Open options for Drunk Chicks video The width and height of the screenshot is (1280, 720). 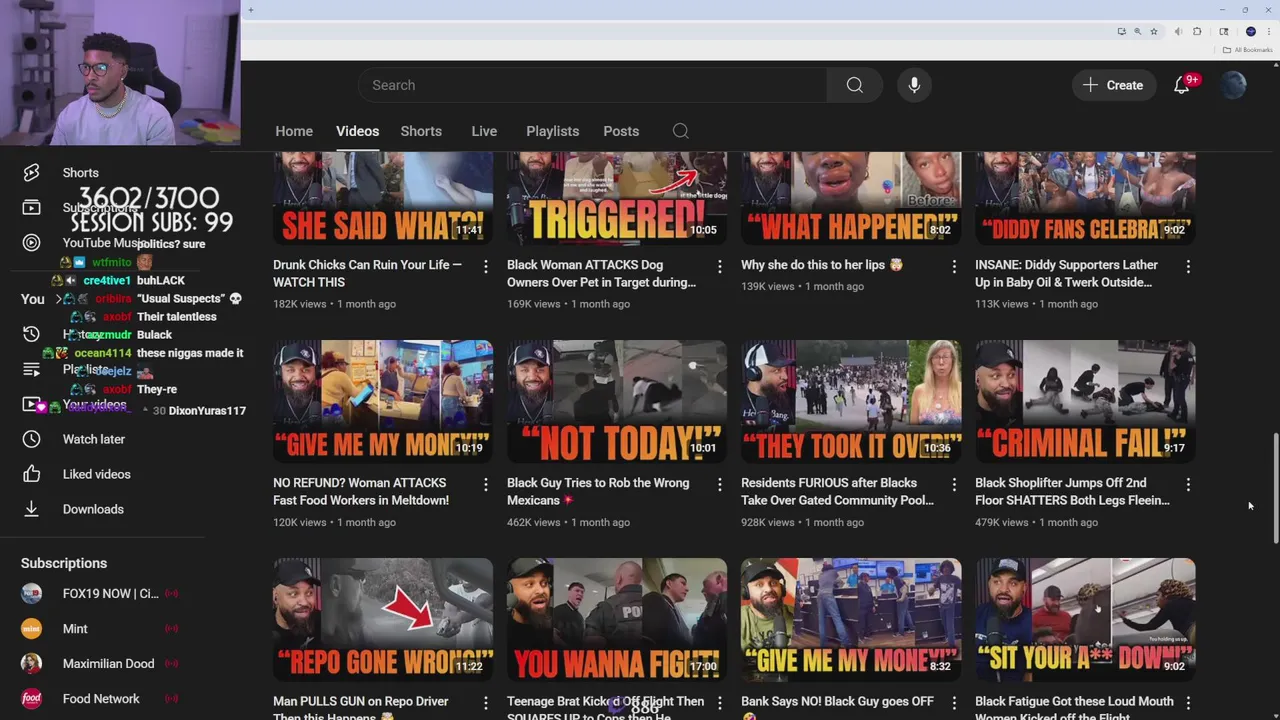486,267
